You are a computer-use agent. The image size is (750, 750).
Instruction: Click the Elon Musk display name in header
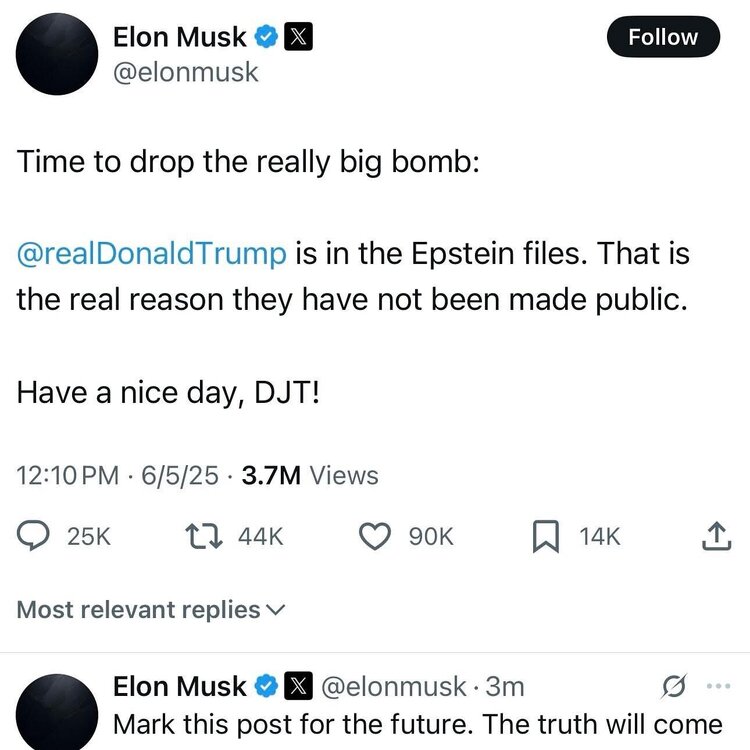pyautogui.click(x=179, y=37)
